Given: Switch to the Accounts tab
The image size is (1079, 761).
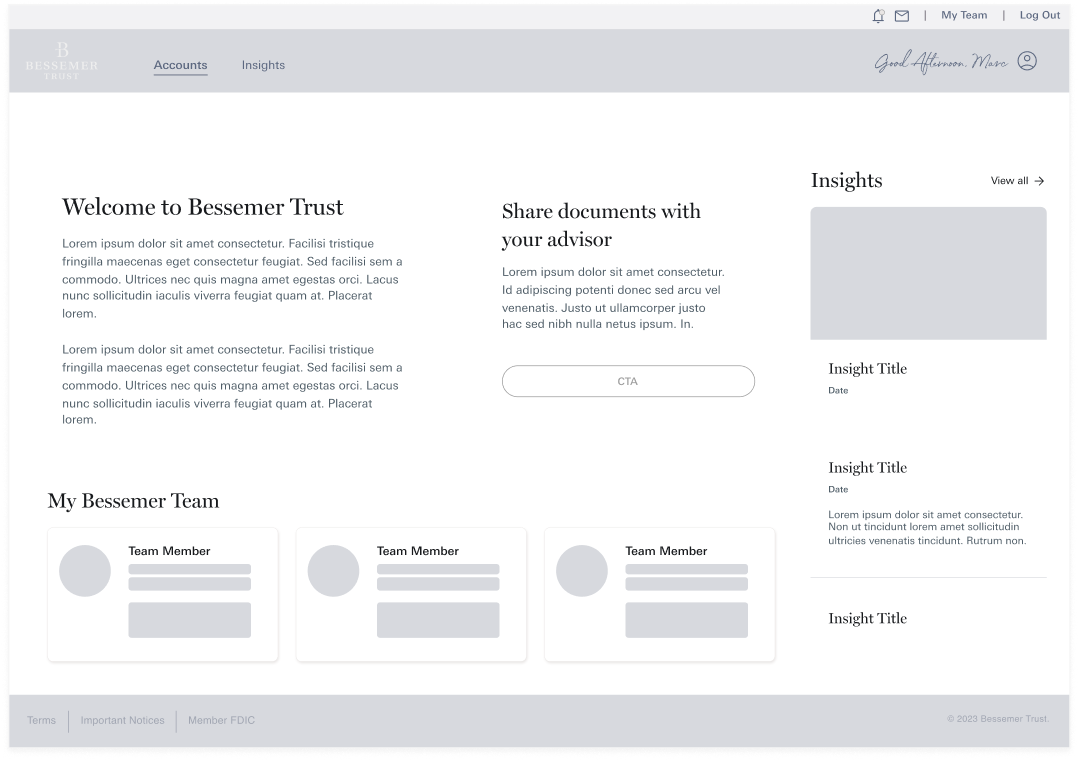Looking at the screenshot, I should coord(180,65).
